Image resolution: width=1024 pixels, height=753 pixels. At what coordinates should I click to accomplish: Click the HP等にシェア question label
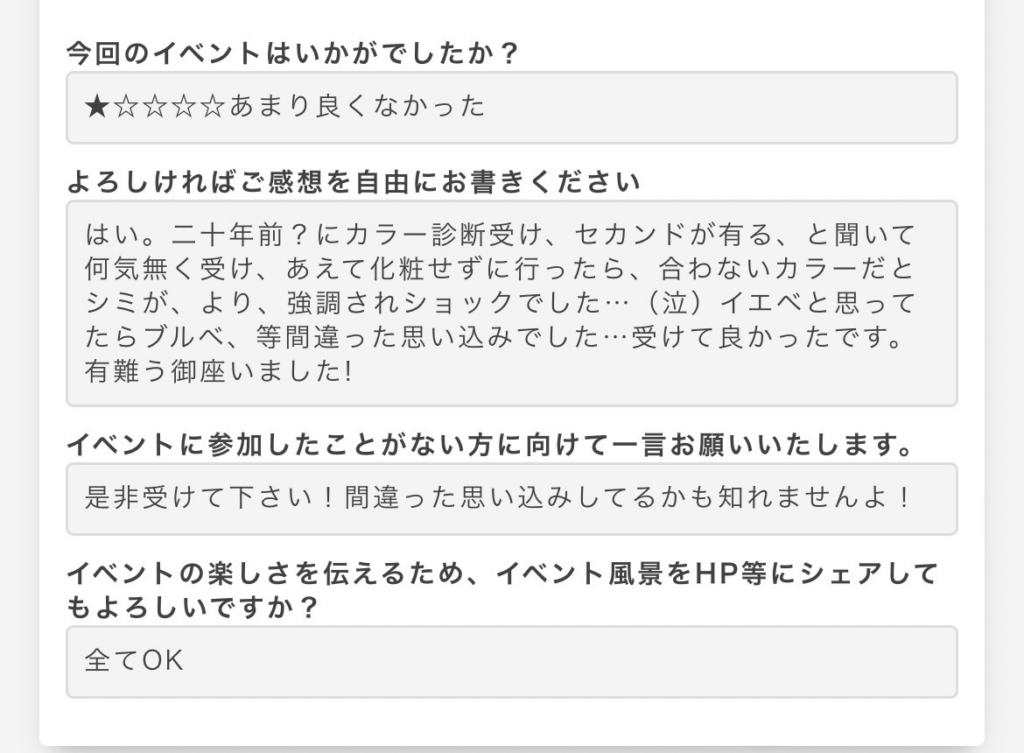tap(502, 590)
